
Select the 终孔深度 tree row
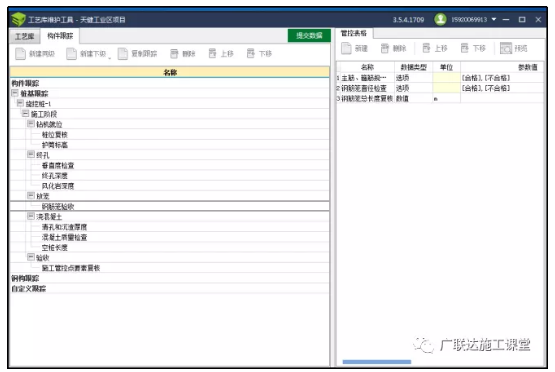click(x=170, y=176)
